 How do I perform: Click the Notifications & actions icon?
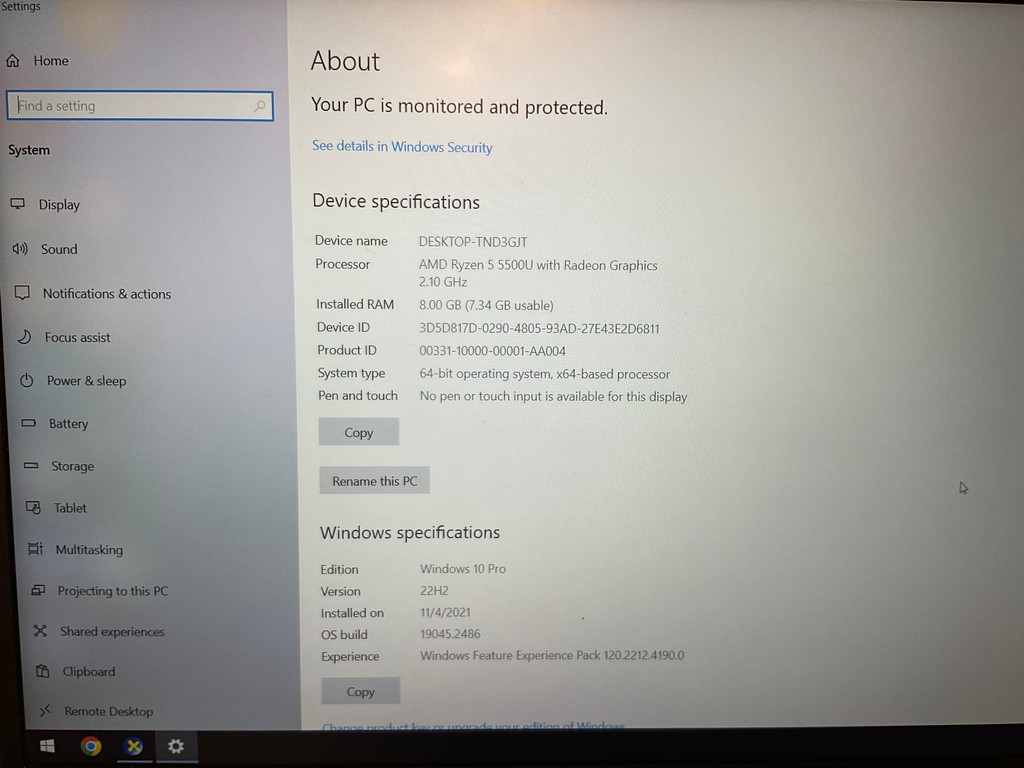[x=22, y=293]
